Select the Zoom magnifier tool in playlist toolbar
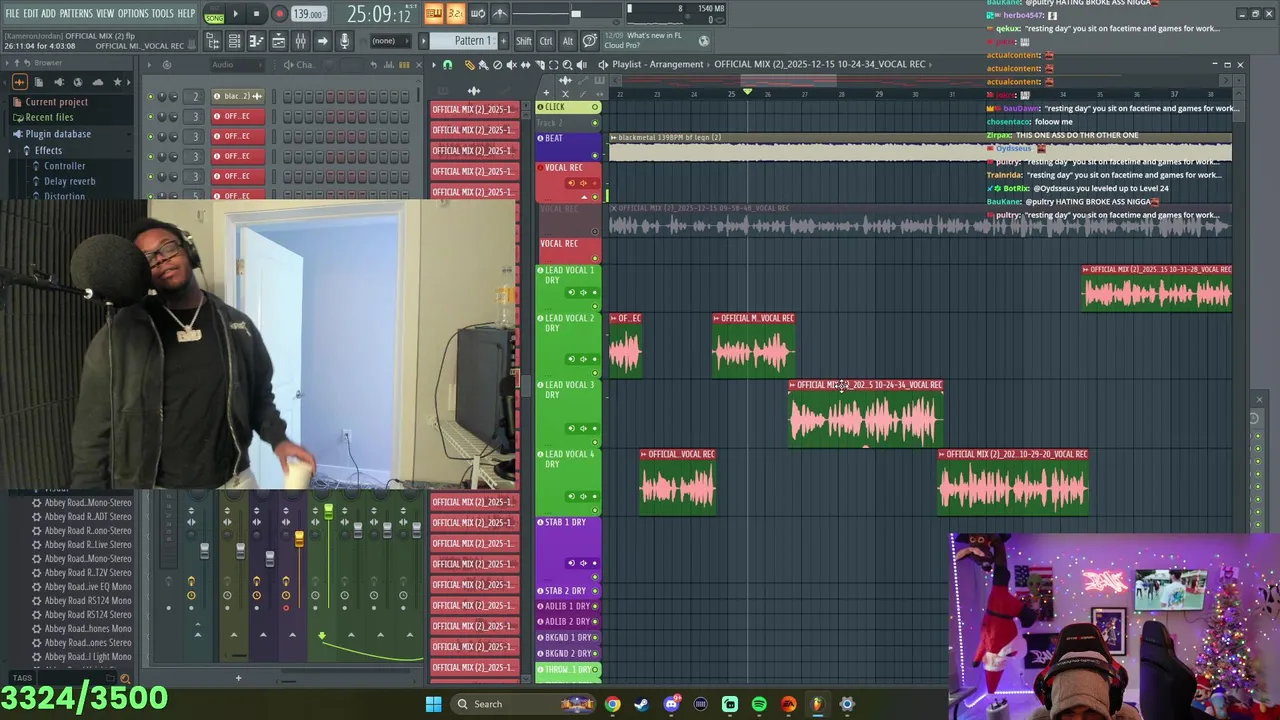This screenshot has width=1280, height=720. pos(568,65)
